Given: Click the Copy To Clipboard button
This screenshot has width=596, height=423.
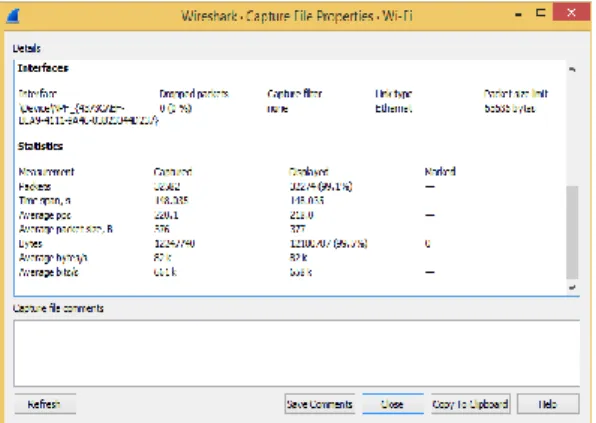Looking at the screenshot, I should (470, 404).
